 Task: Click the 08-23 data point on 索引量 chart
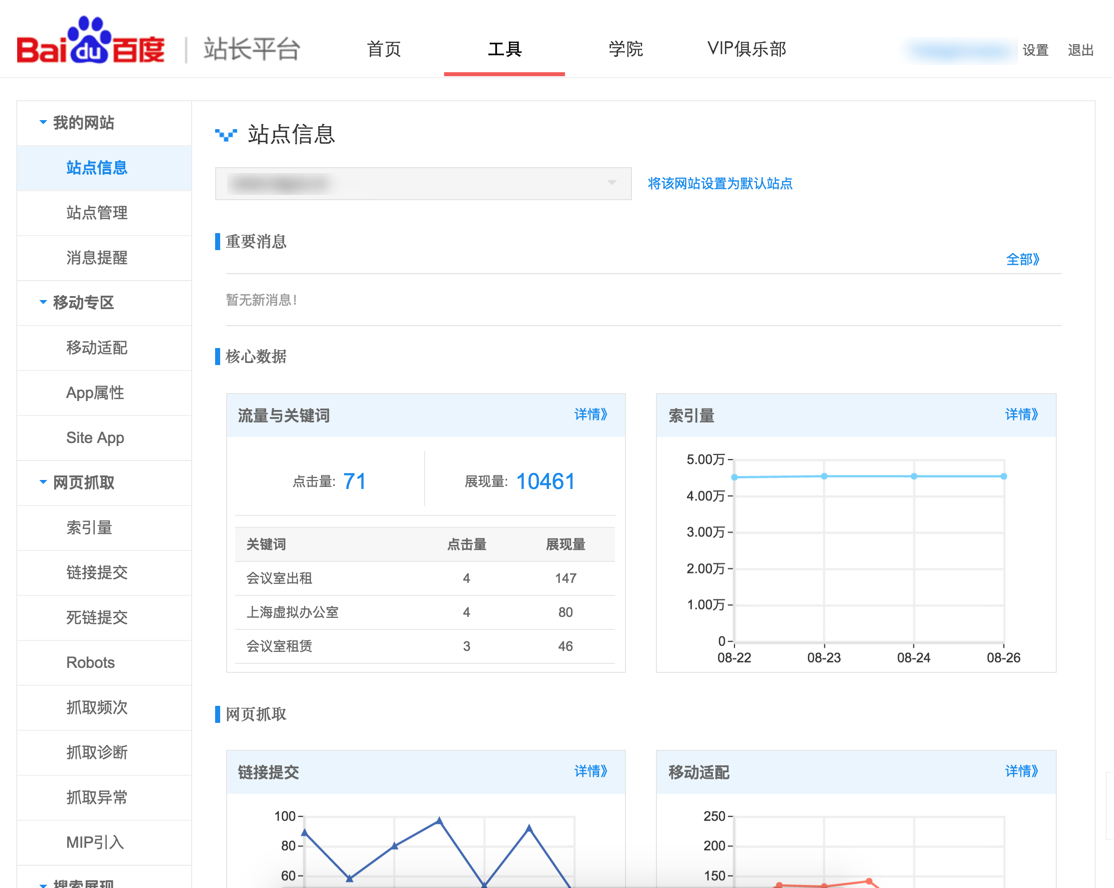[x=825, y=476]
